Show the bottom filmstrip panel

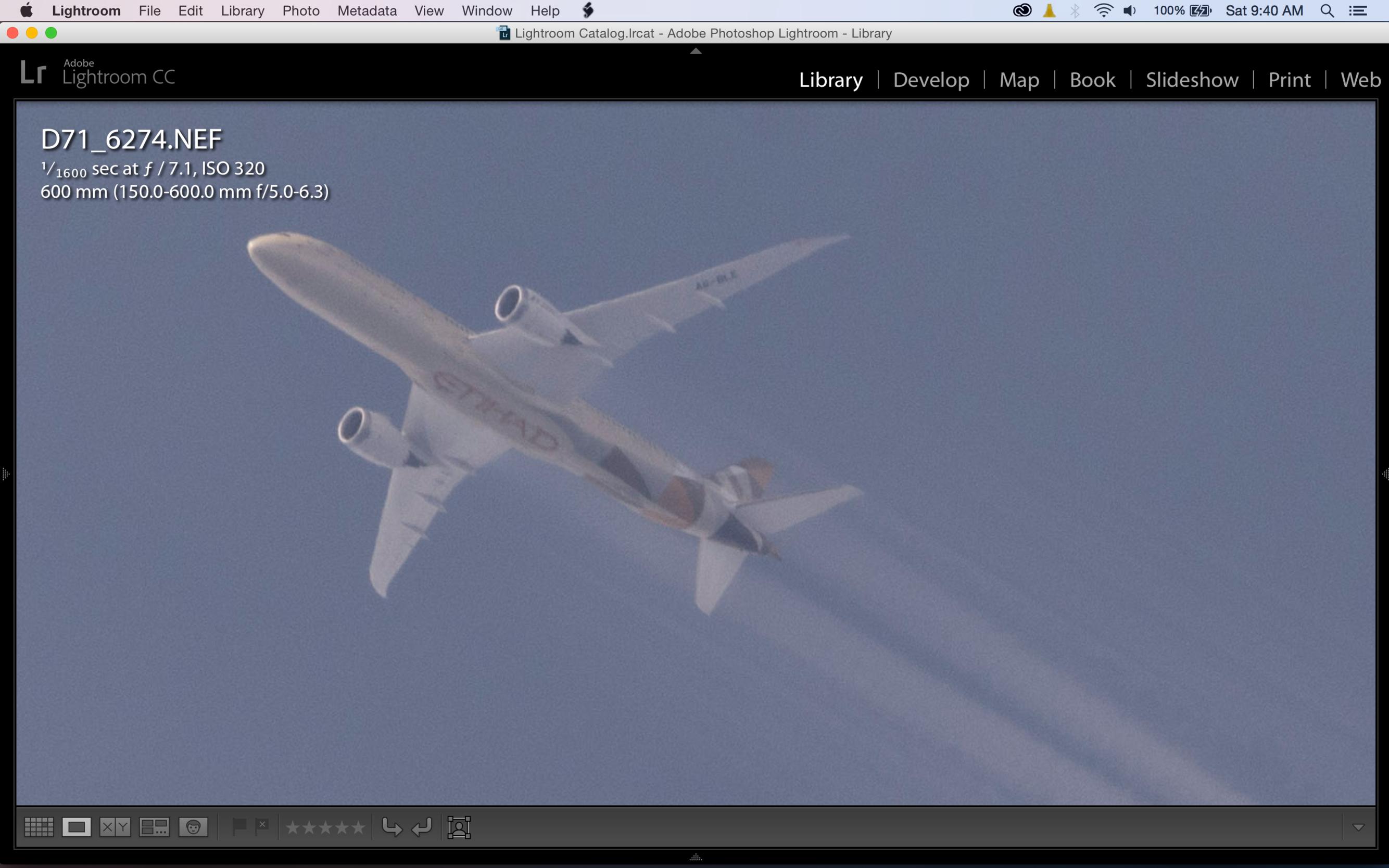pos(696,858)
